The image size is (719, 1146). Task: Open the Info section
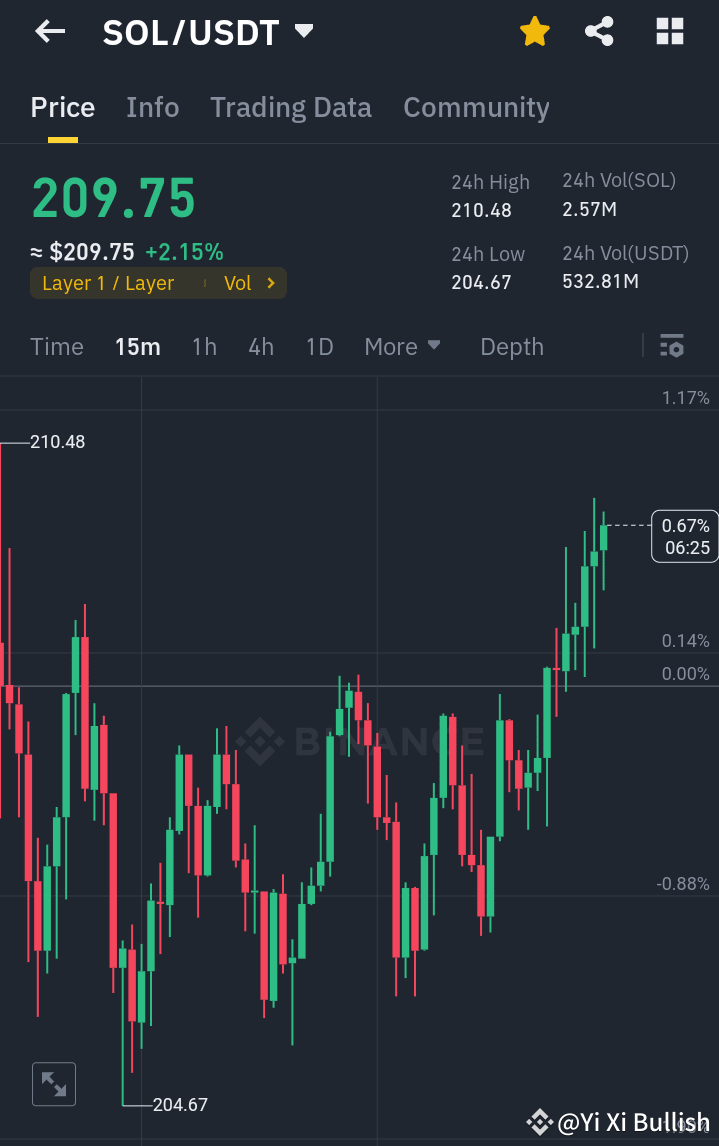pyautogui.click(x=152, y=107)
